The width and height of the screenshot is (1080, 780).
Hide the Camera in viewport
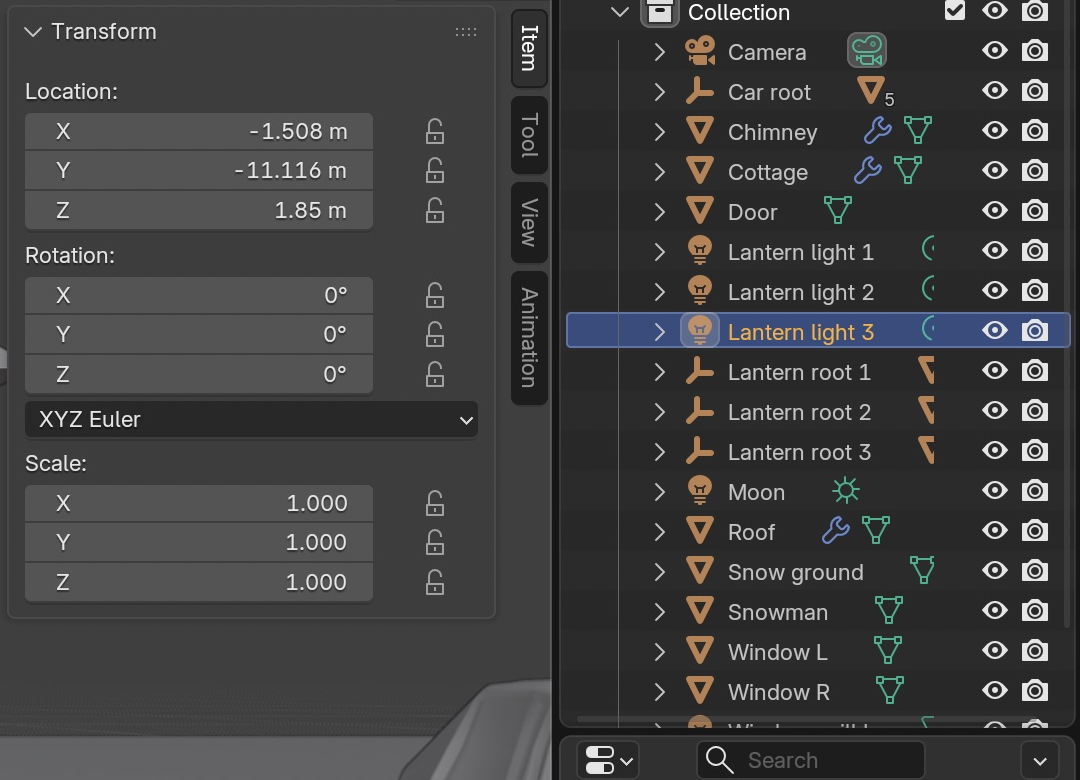point(995,50)
